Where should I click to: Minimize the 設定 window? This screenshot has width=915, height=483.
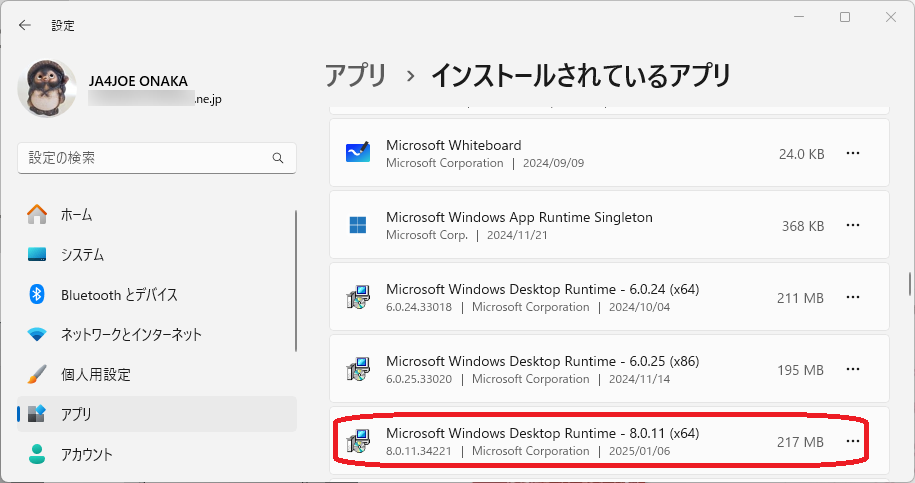pyautogui.click(x=799, y=18)
